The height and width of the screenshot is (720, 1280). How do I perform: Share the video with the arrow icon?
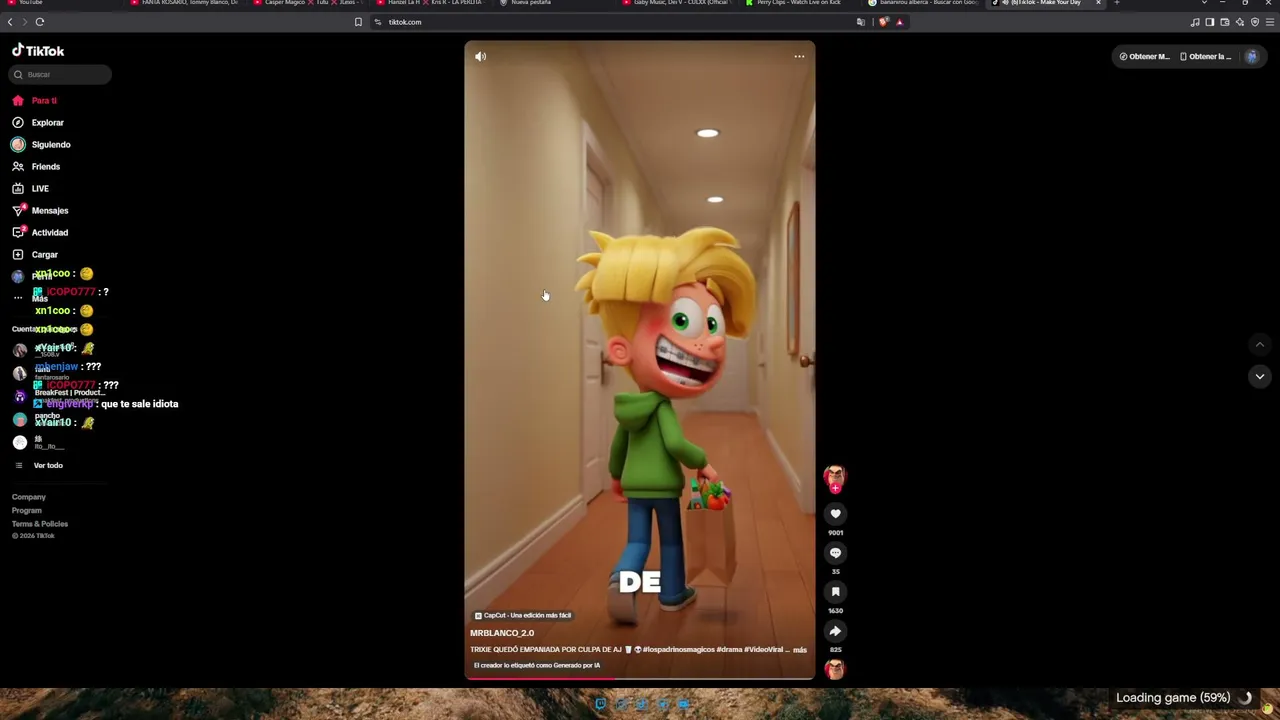click(x=836, y=631)
